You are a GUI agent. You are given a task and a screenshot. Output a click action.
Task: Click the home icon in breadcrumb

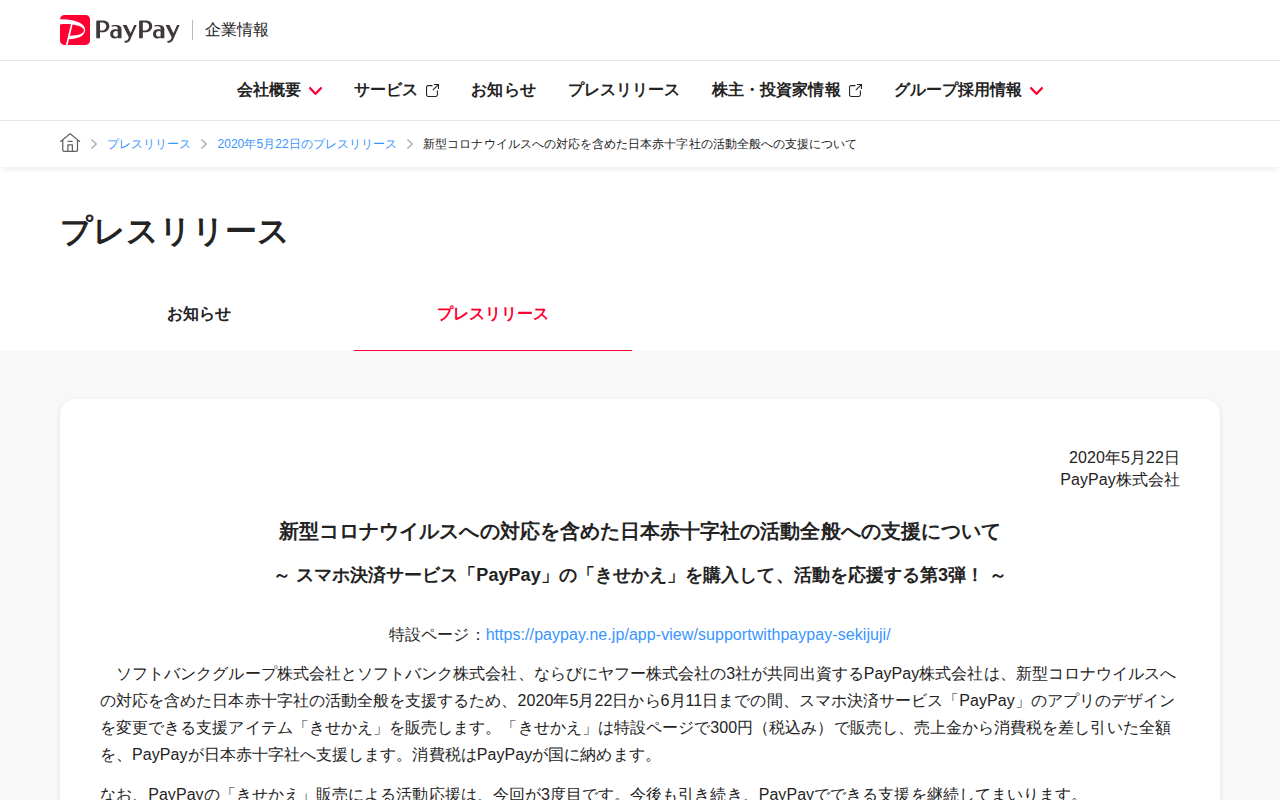click(x=70, y=143)
